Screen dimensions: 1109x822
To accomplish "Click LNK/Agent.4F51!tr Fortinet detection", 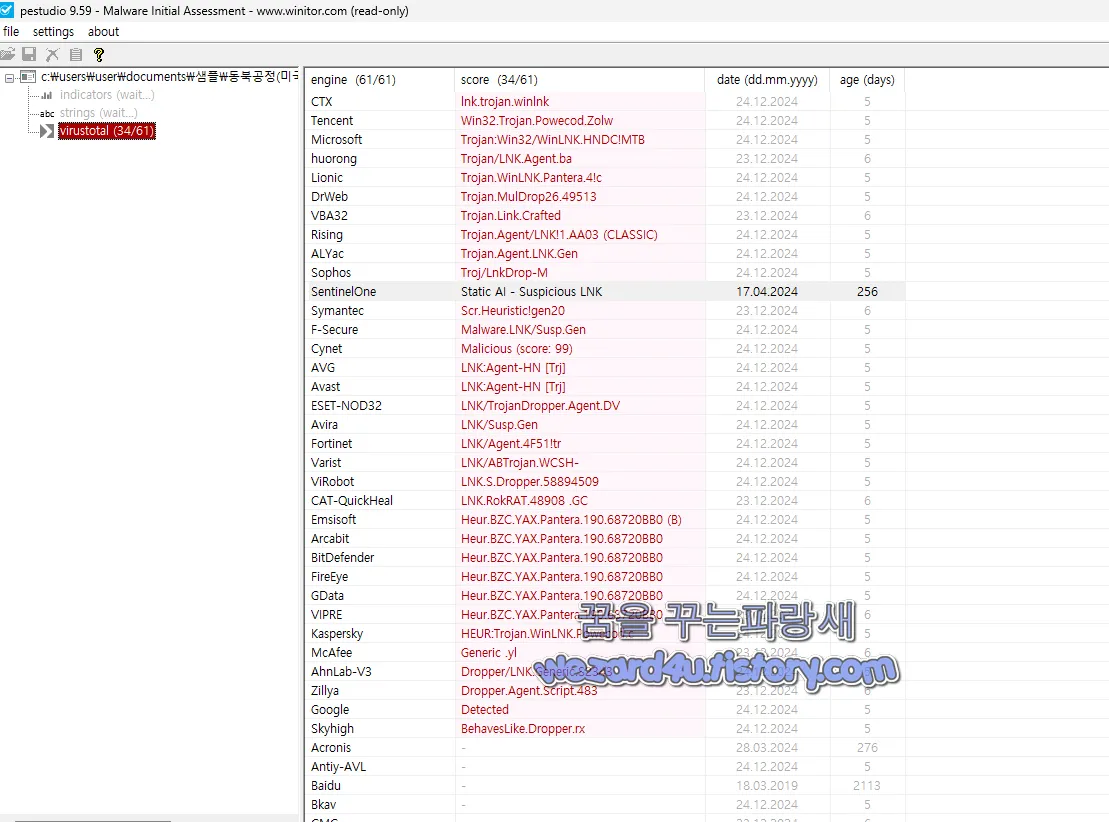I will tap(511, 444).
